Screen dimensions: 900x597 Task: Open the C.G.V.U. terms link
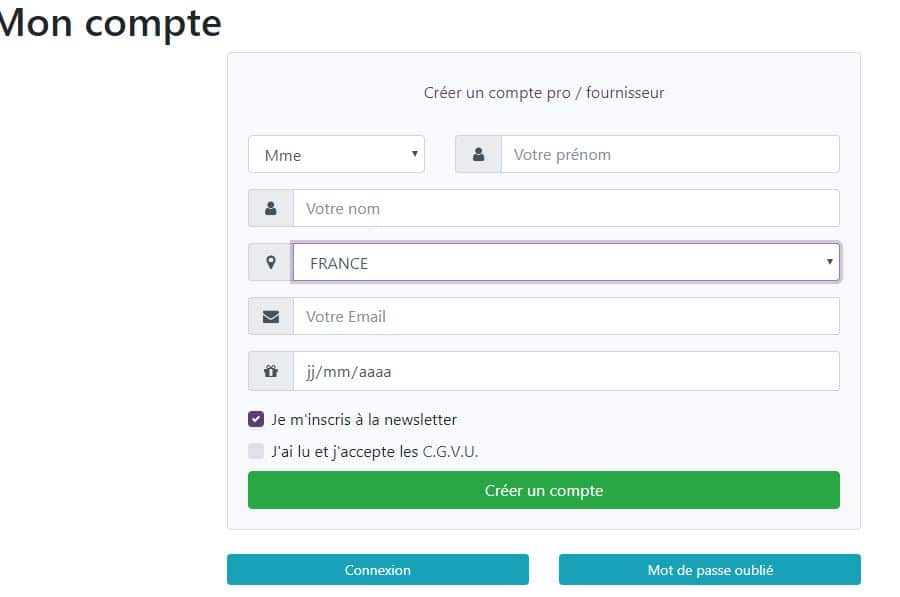pyautogui.click(x=450, y=452)
